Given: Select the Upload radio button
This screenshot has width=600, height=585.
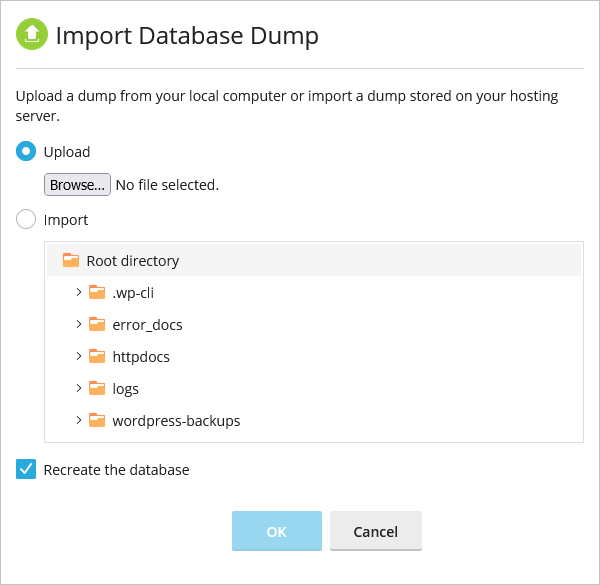Looking at the screenshot, I should (26, 152).
